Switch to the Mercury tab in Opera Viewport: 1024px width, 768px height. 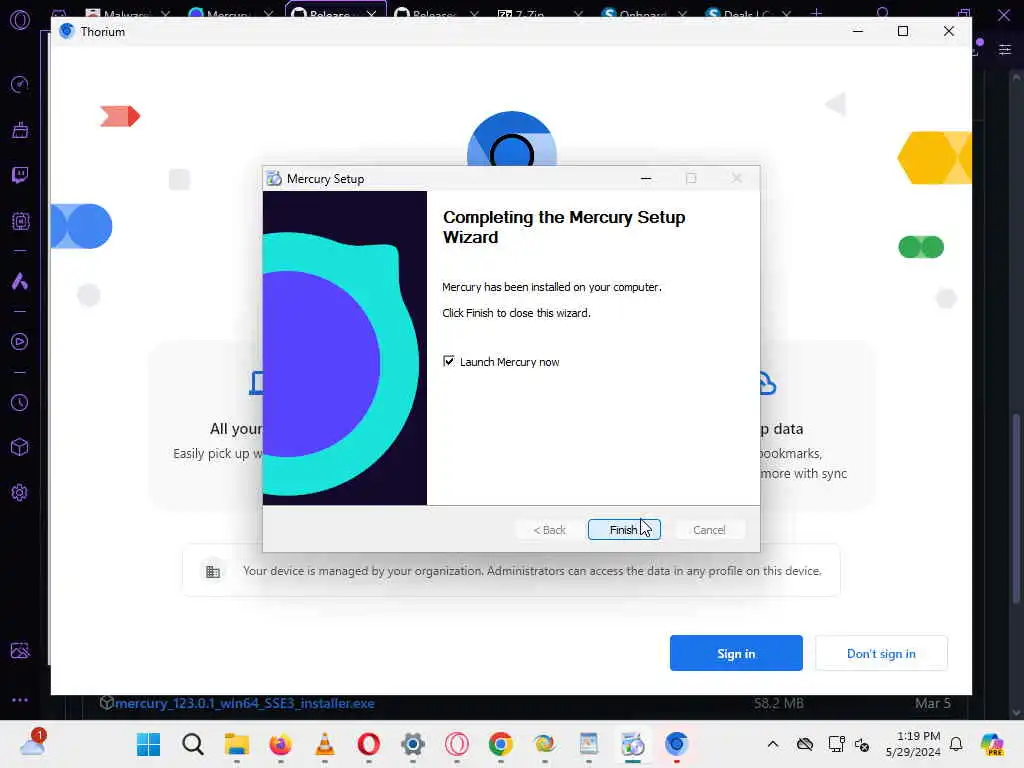[x=231, y=13]
